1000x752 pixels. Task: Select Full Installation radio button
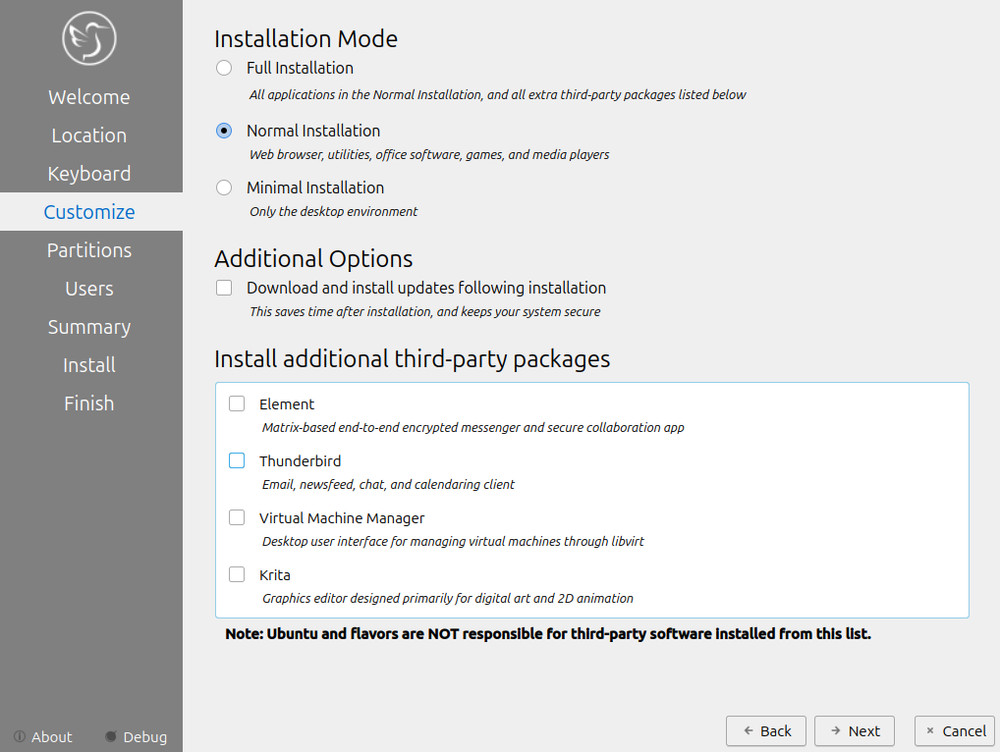pyautogui.click(x=225, y=69)
